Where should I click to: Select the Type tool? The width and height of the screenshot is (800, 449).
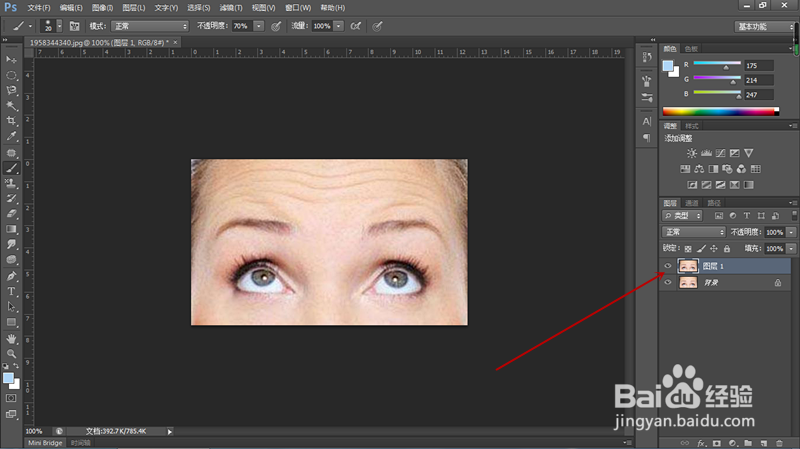[11, 291]
